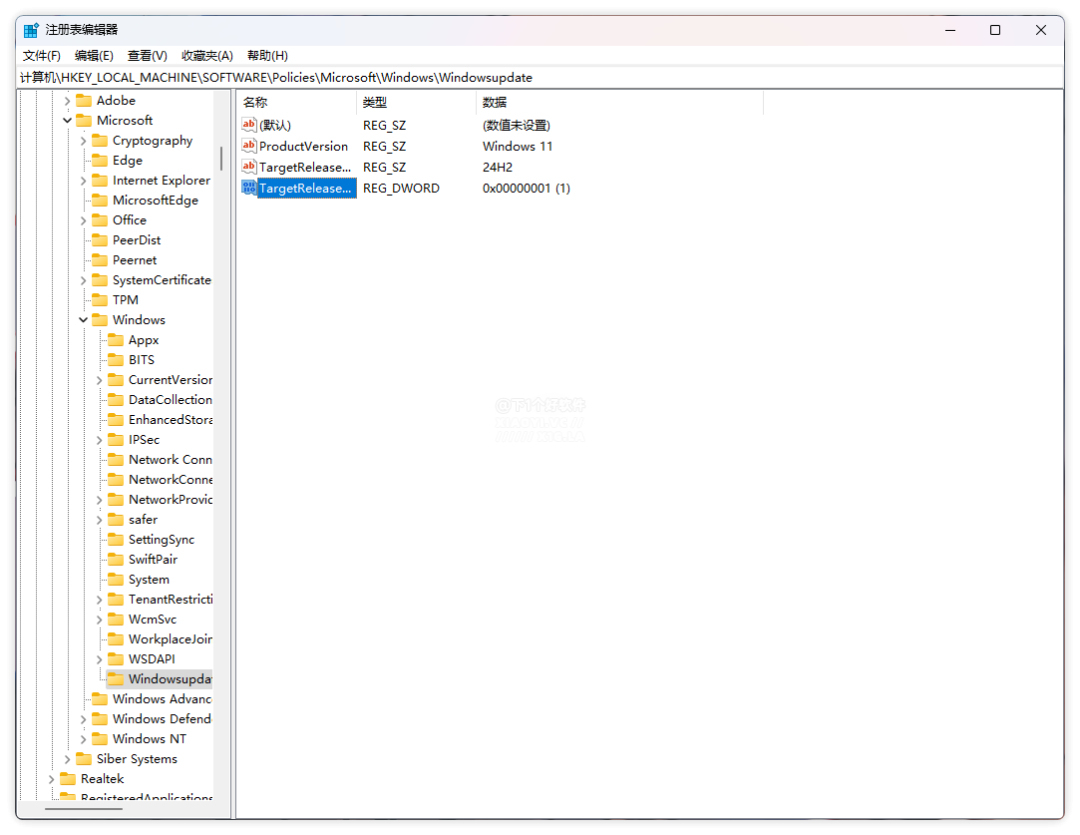Select the EnhancedStorage key
This screenshot has width=1080, height=835.
pyautogui.click(x=170, y=420)
